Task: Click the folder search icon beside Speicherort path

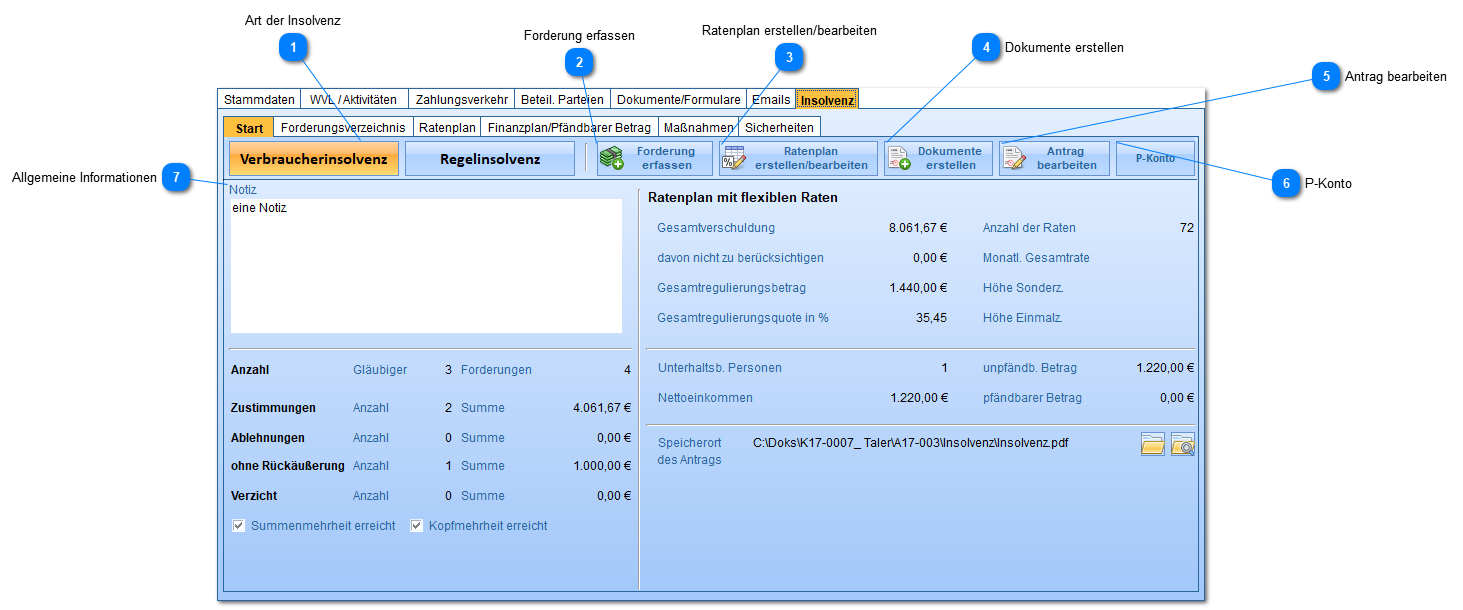Action: pos(1183,444)
